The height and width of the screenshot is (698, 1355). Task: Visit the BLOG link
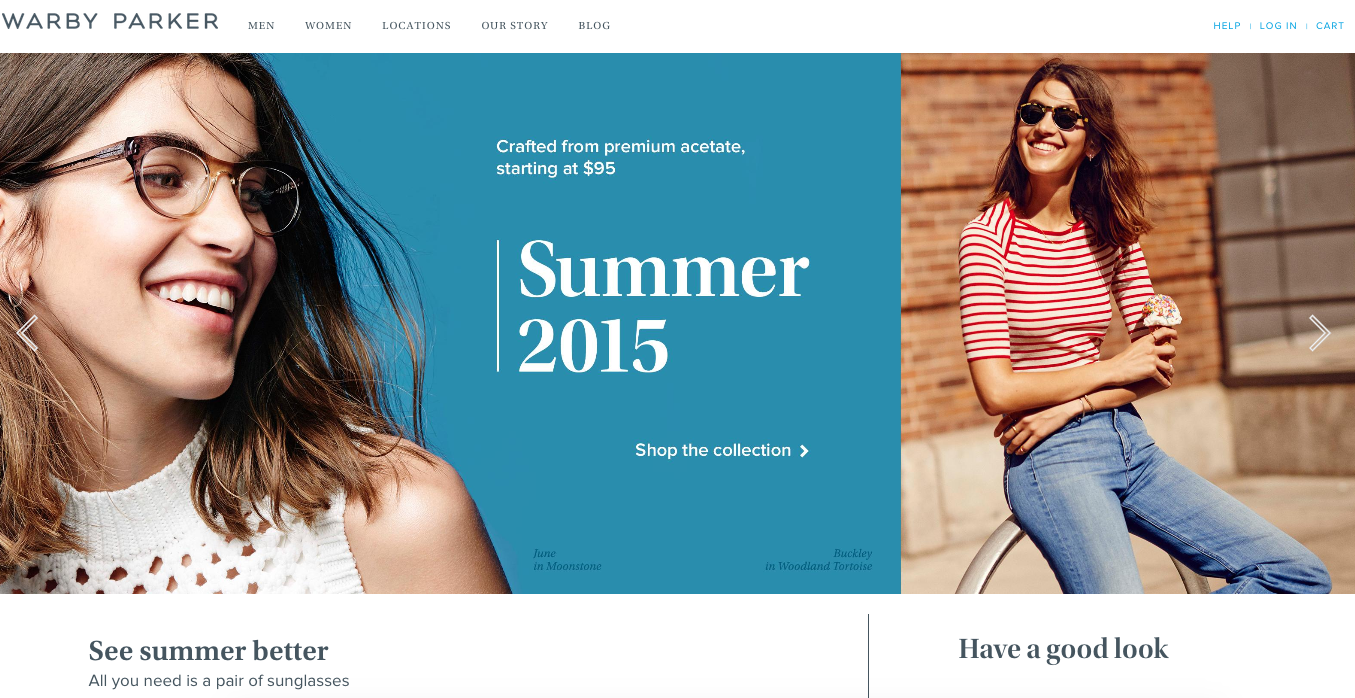(x=594, y=26)
